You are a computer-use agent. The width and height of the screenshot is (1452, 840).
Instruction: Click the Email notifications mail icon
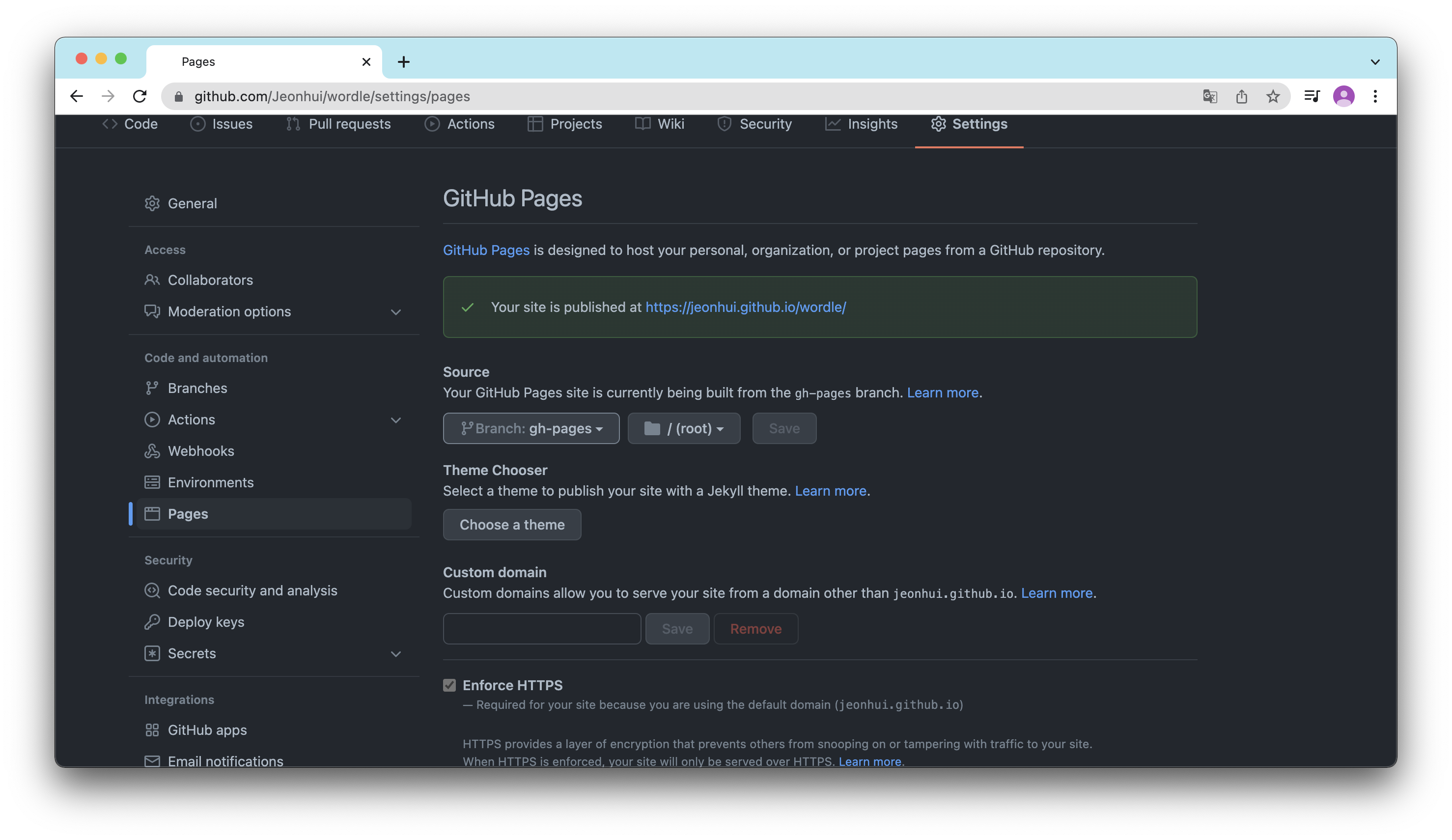152,761
